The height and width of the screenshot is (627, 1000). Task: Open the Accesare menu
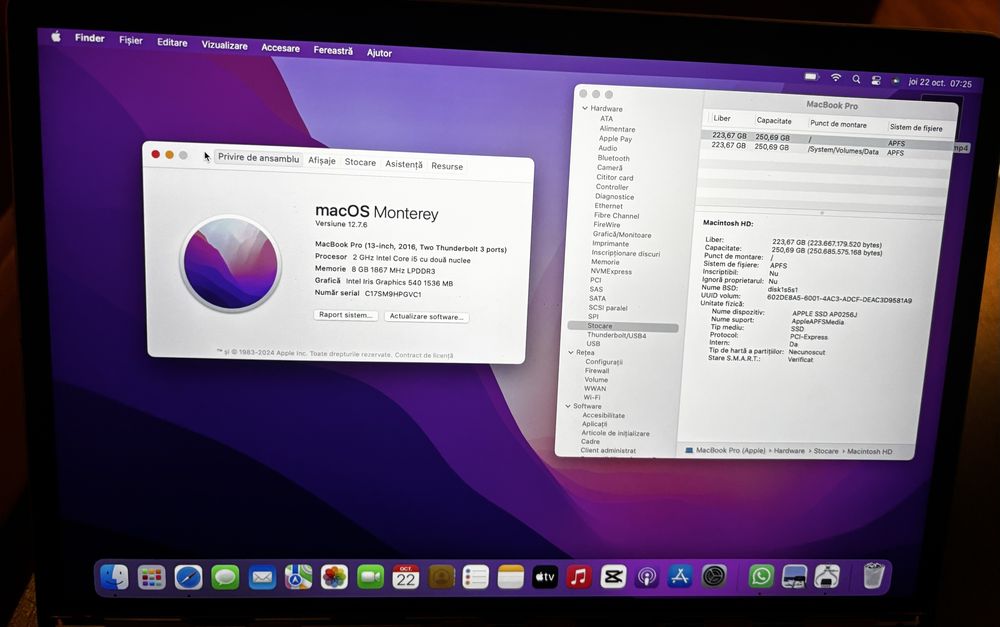pos(281,48)
